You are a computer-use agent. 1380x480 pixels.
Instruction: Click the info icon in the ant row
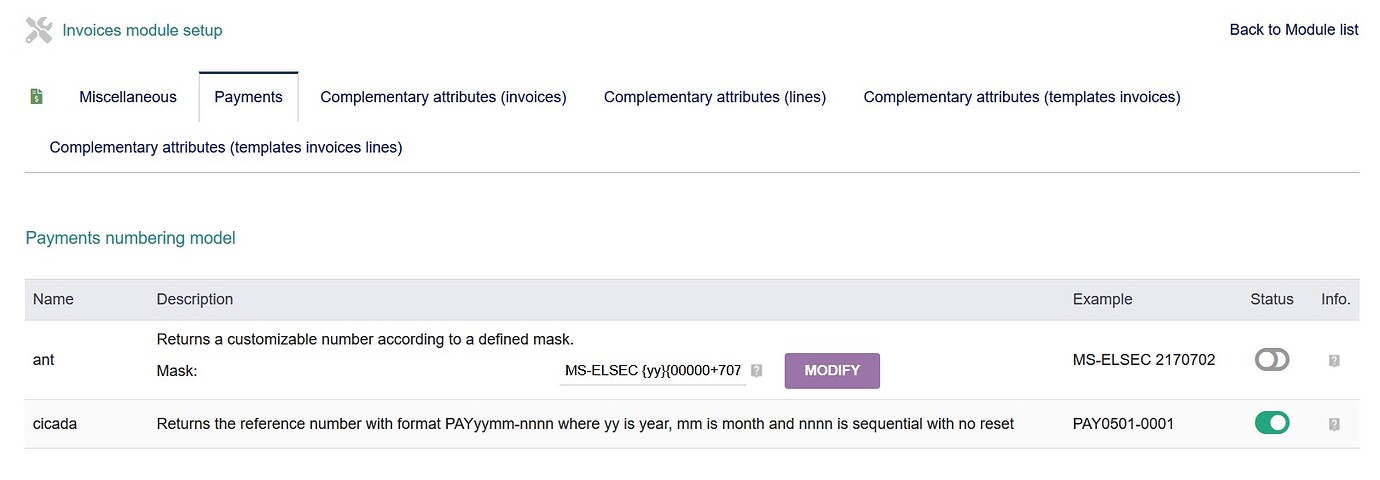pyautogui.click(x=1334, y=360)
